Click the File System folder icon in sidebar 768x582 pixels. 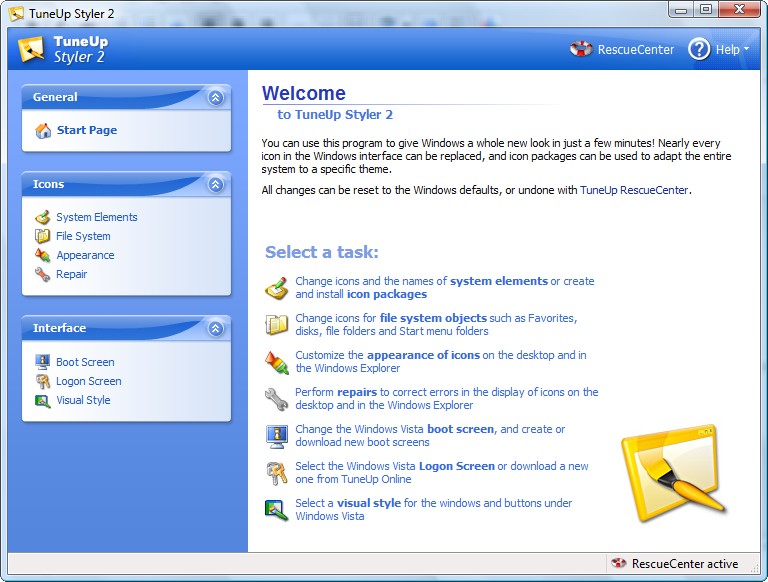[42, 236]
